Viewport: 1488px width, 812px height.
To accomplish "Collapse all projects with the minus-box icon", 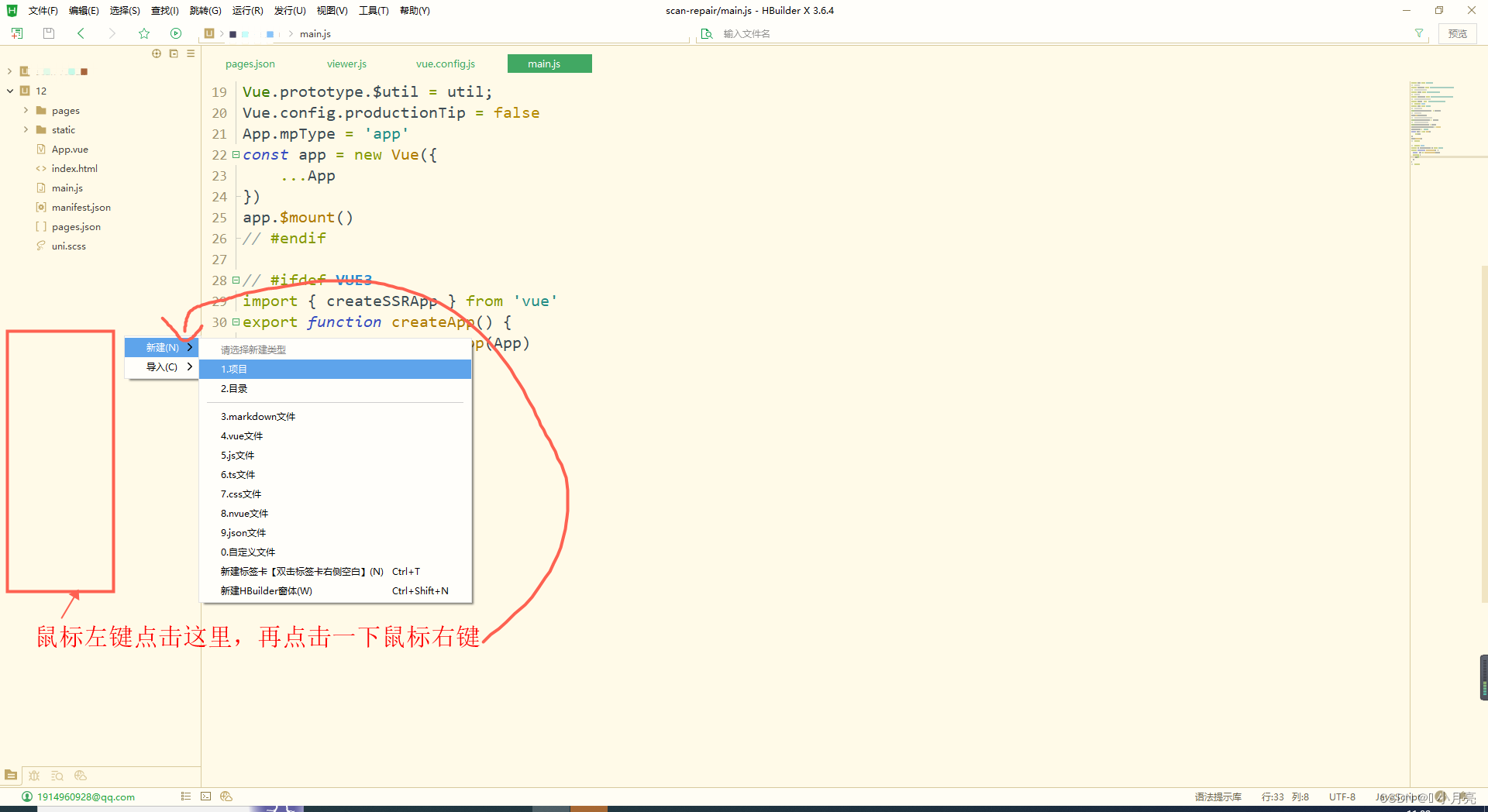I will point(174,53).
